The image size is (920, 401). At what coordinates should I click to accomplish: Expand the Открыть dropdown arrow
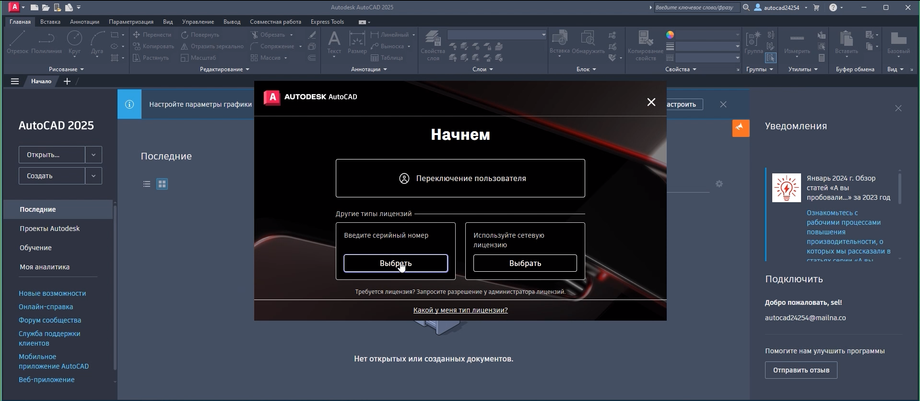[x=94, y=155]
